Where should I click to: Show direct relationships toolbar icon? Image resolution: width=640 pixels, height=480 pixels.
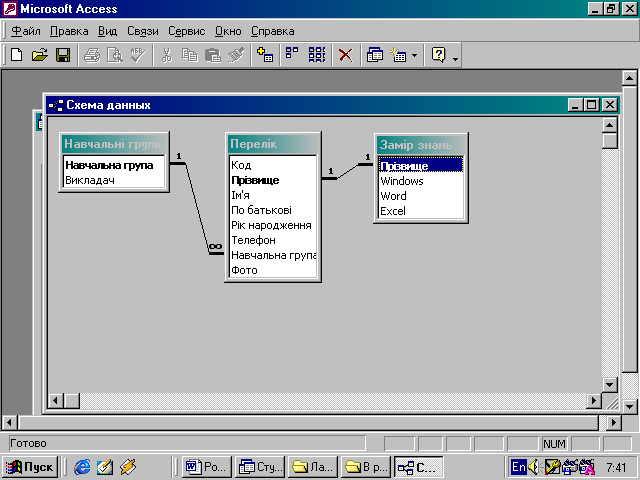tap(292, 55)
